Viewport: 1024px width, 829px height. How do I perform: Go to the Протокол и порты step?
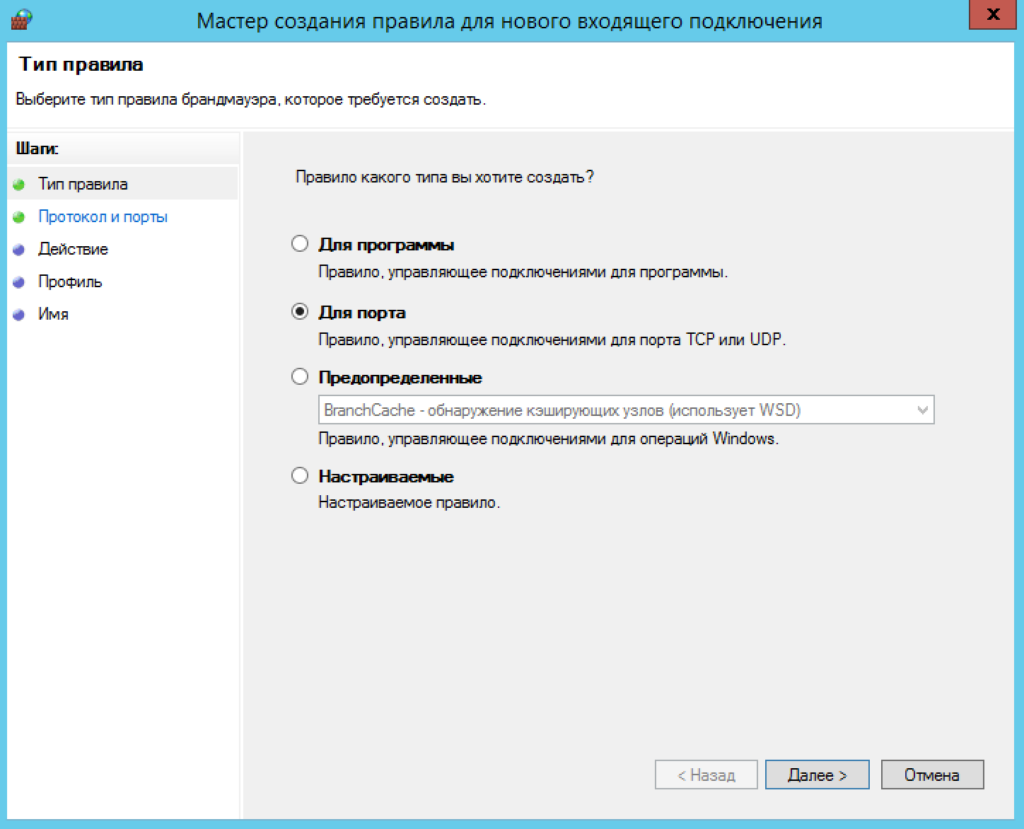pos(103,217)
